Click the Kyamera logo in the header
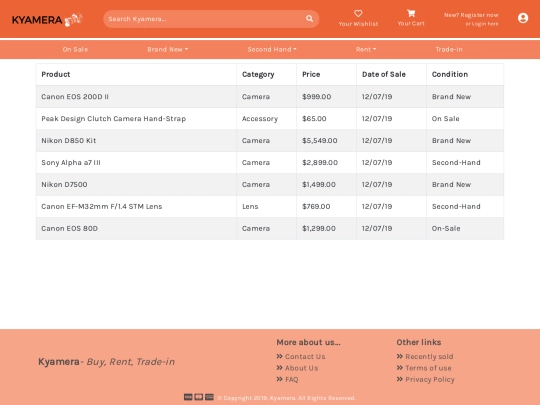This screenshot has width=540, height=405. coord(47,20)
